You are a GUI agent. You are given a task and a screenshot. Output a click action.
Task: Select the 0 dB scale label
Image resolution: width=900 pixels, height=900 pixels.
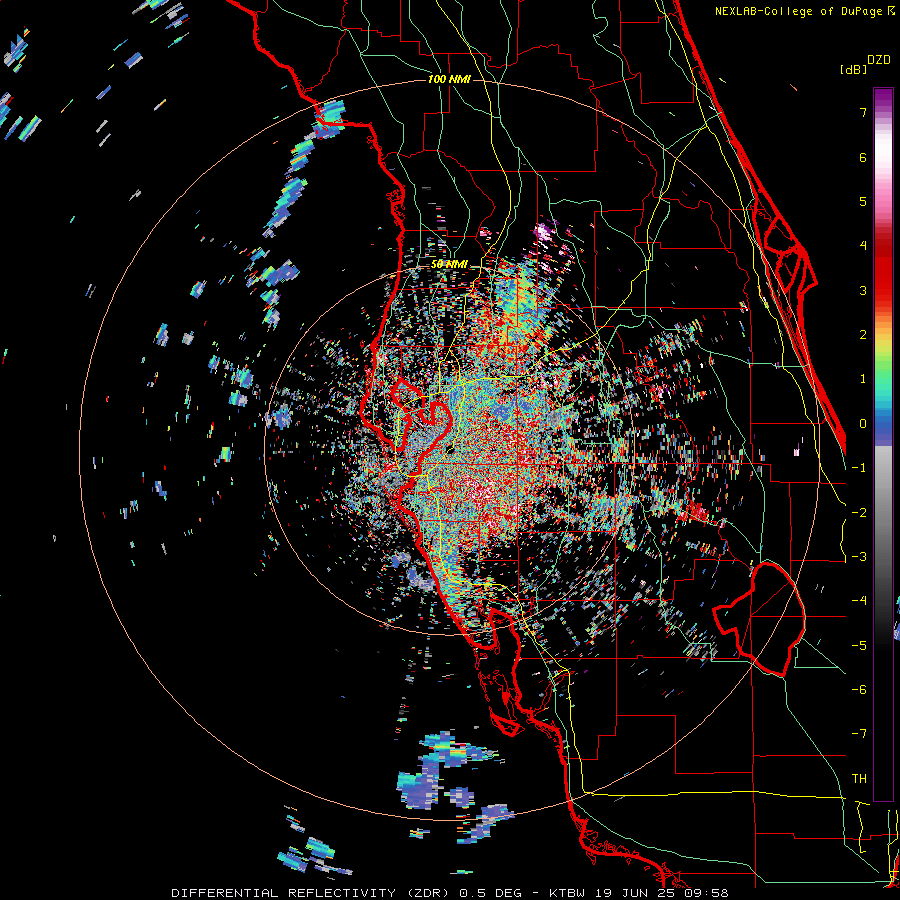863,424
